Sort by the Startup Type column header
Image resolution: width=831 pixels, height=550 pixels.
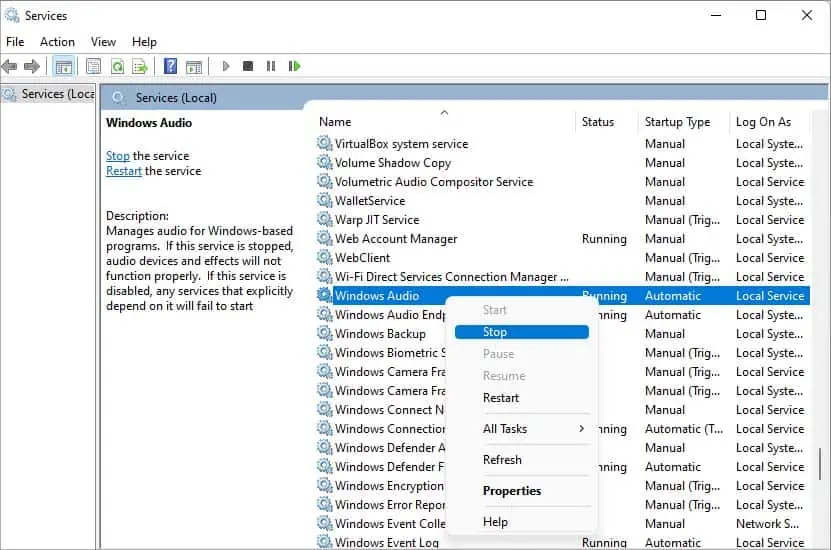[x=684, y=122]
